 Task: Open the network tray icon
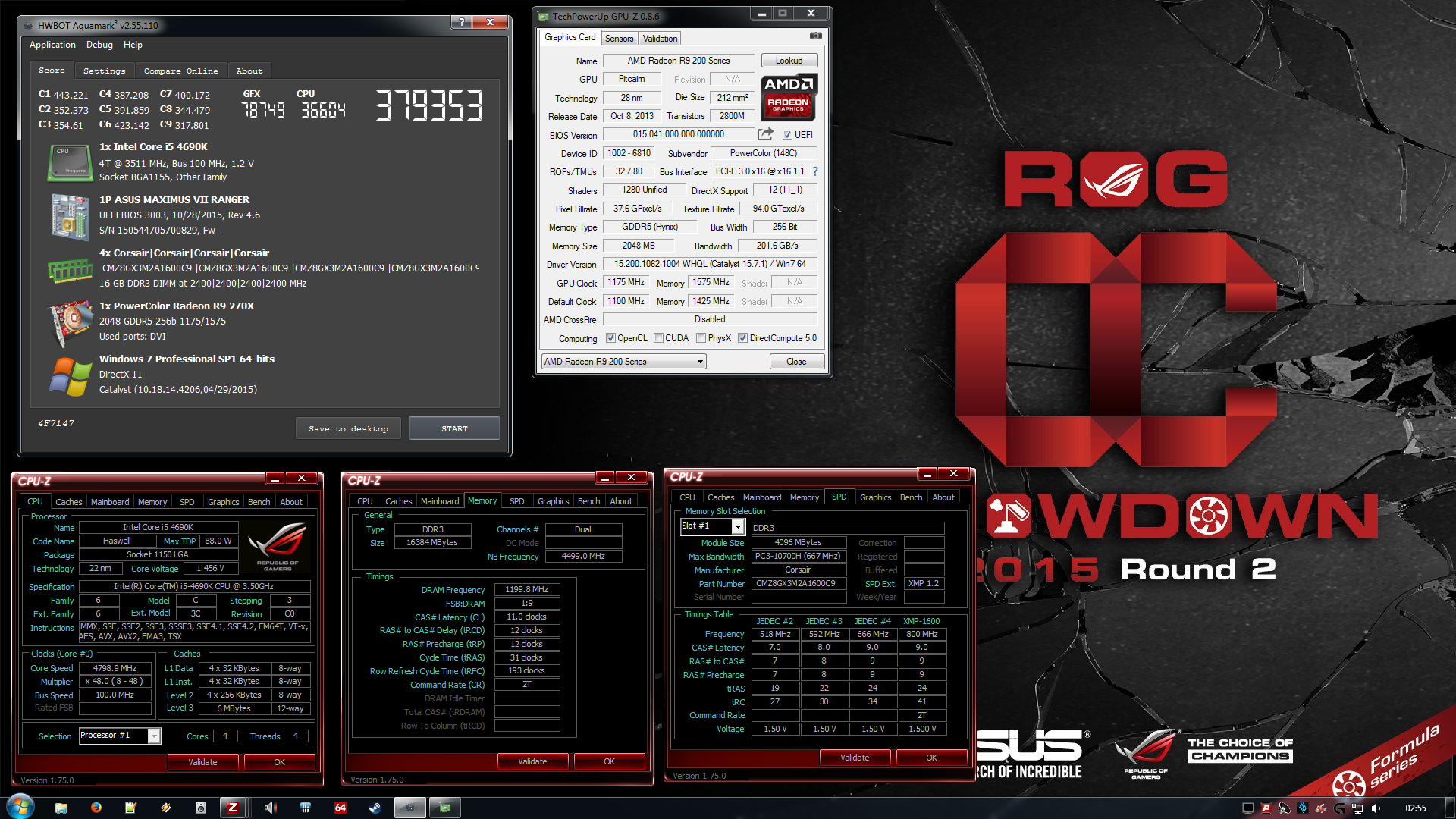click(x=1357, y=808)
